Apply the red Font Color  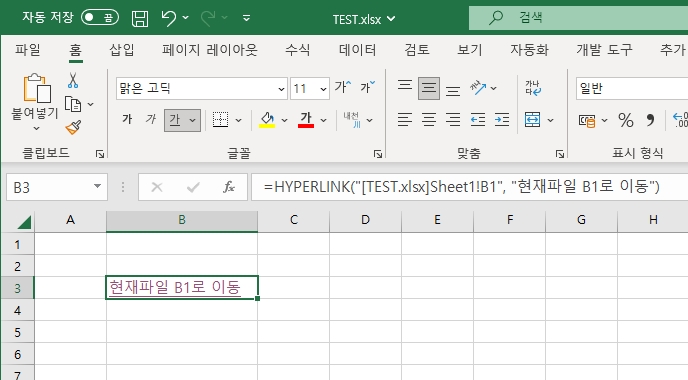click(x=306, y=119)
